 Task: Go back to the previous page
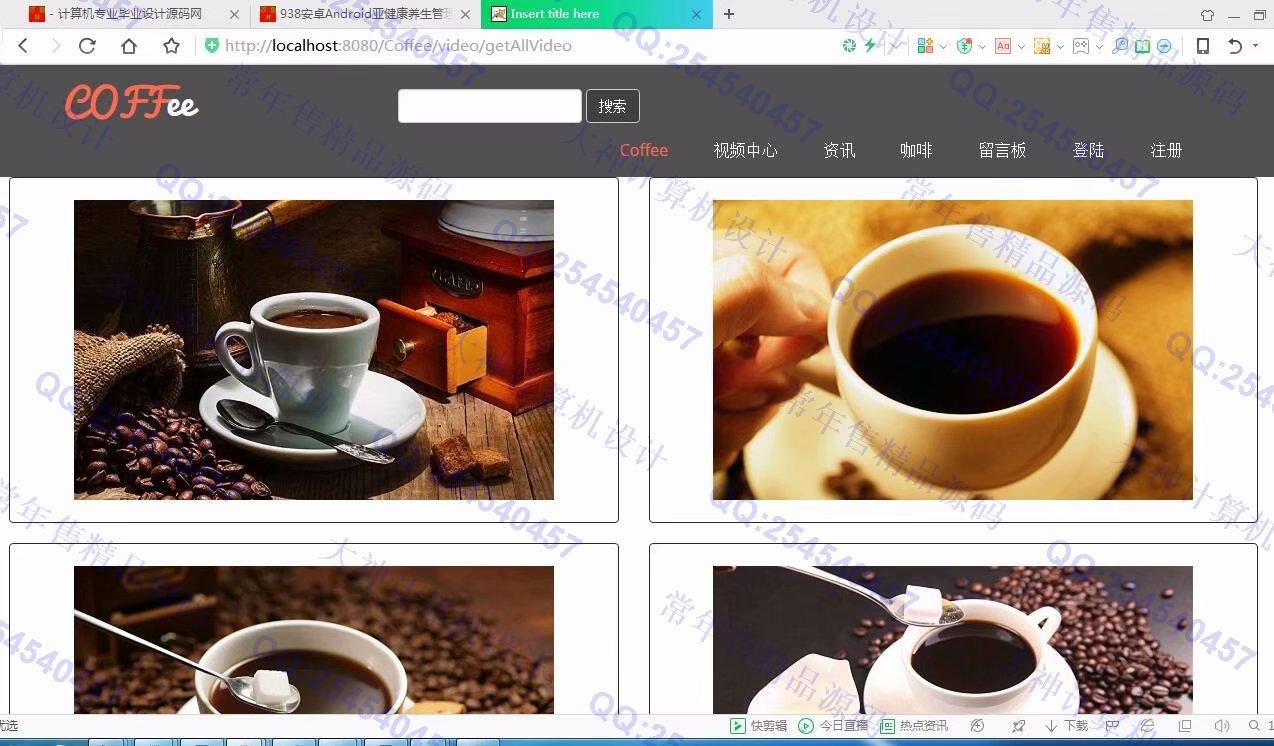23,46
